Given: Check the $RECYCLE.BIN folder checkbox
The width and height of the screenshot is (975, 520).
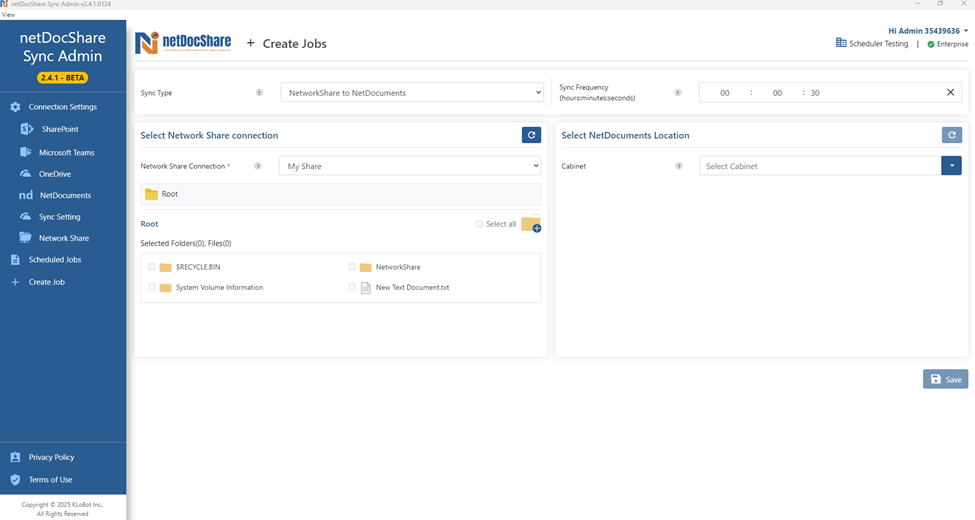Looking at the screenshot, I should click(152, 266).
